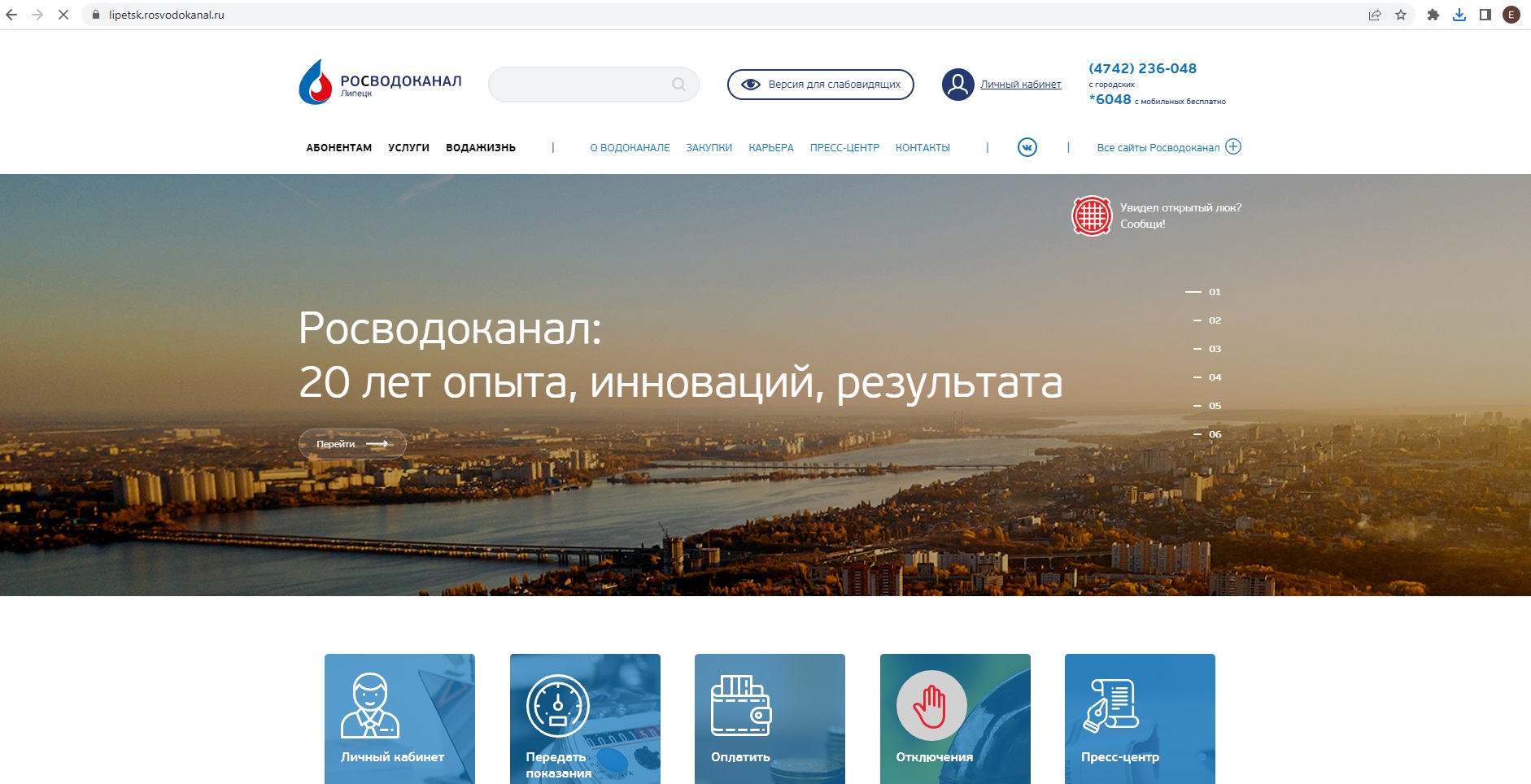The image size is (1531, 784).
Task: Open the VK social network icon
Action: (1027, 147)
